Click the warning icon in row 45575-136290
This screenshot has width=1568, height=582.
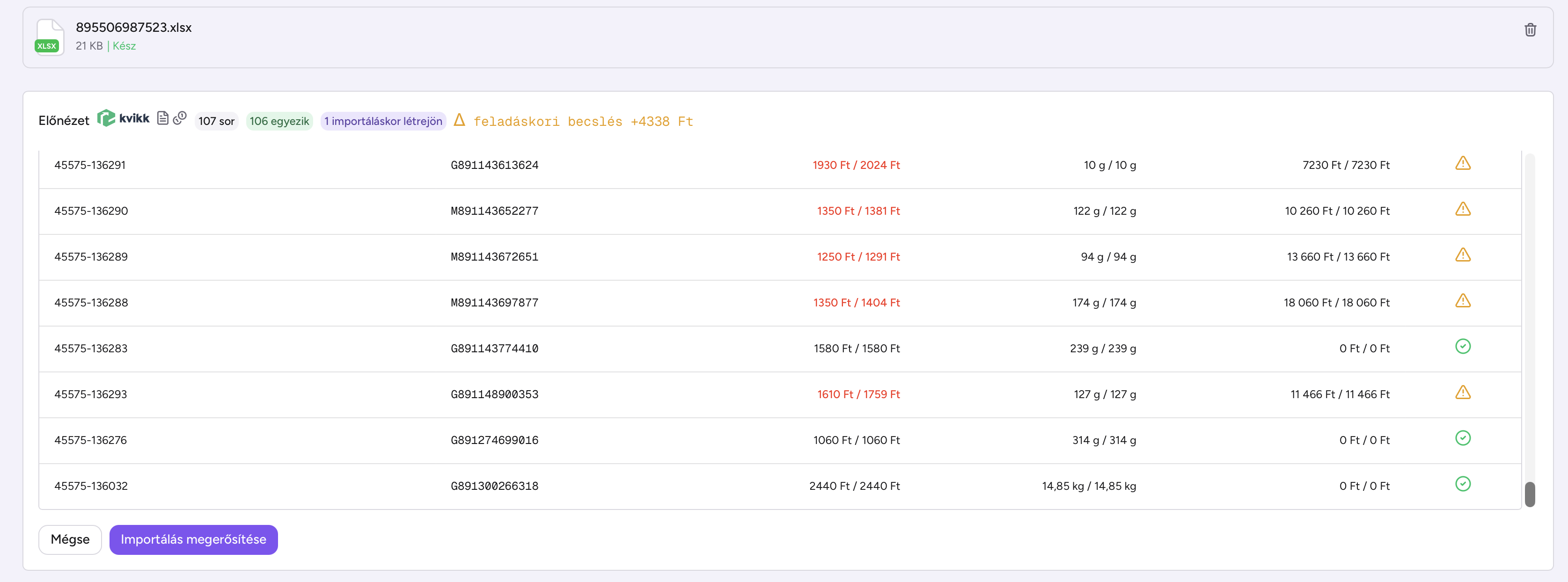pos(1463,209)
